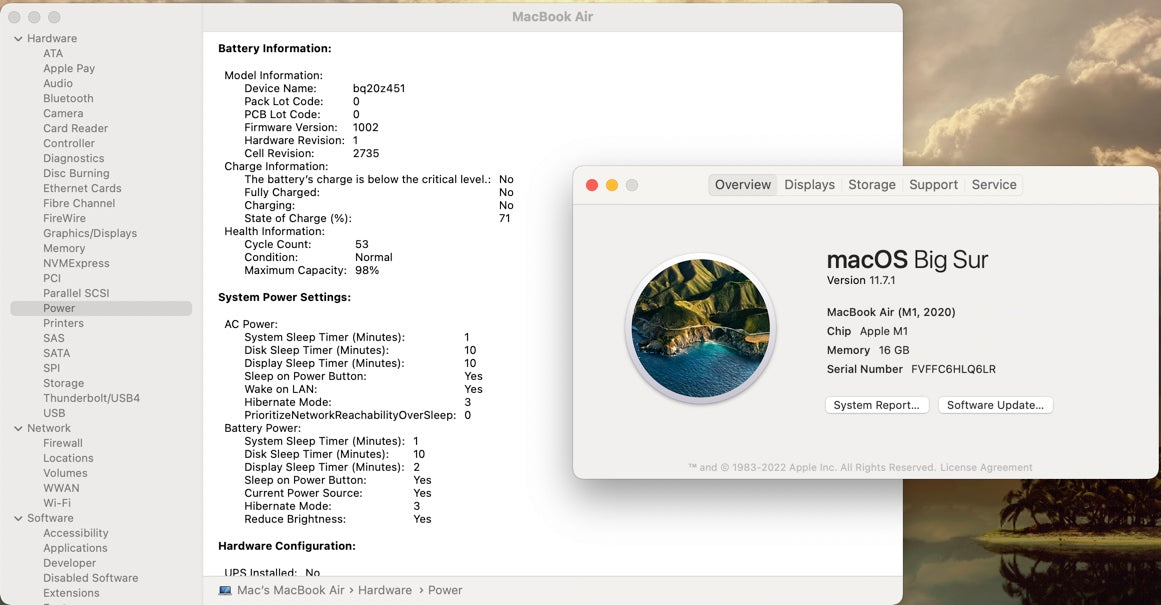The image size is (1161, 605).
Task: Select the Support tab
Action: click(x=933, y=185)
